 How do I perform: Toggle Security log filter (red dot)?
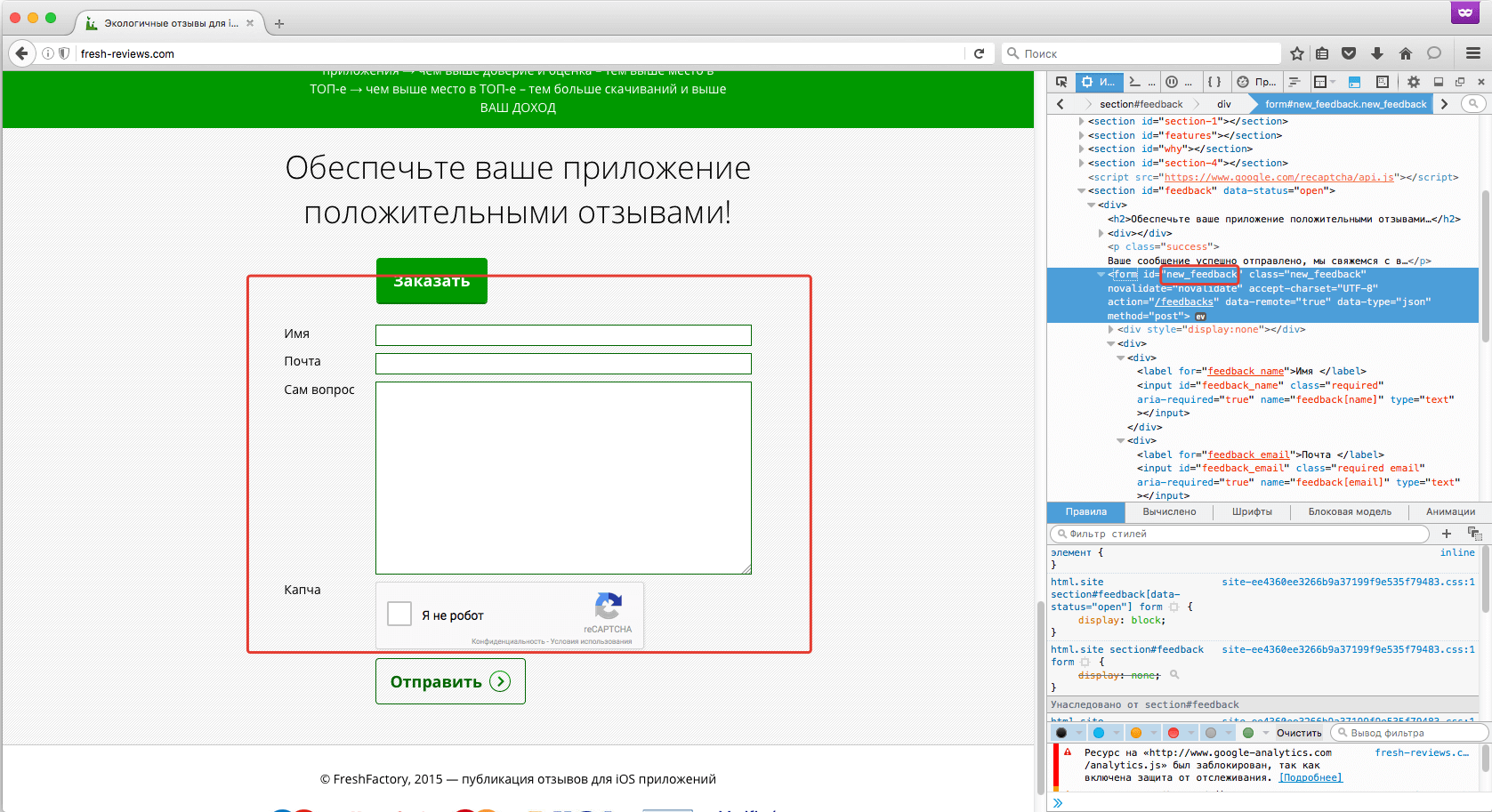[x=1173, y=733]
